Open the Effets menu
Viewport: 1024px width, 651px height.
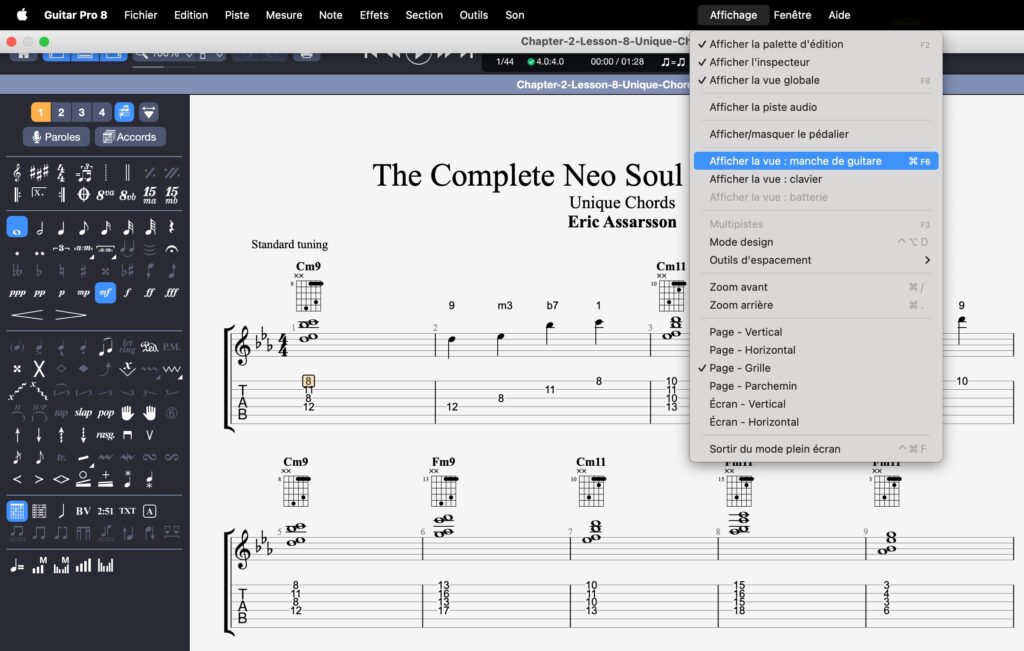[x=374, y=15]
